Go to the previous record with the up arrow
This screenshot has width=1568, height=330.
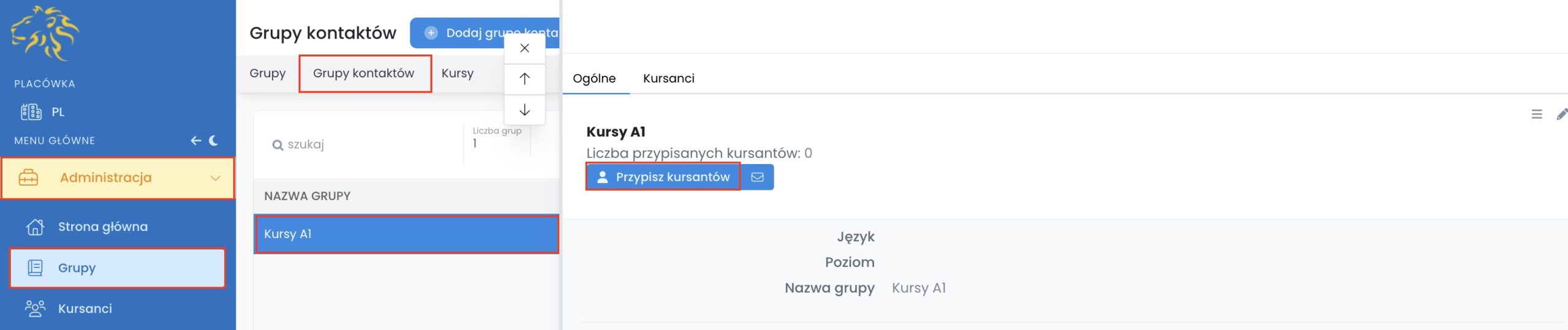(x=524, y=79)
